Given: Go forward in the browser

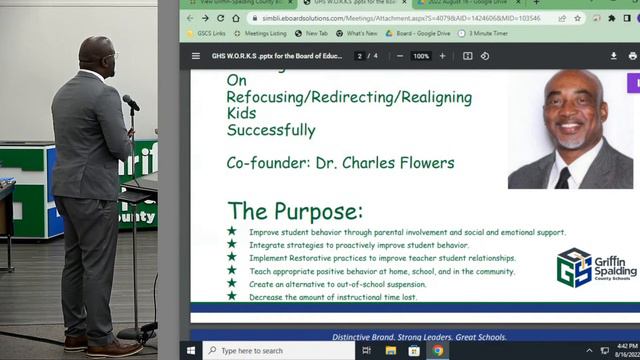Looking at the screenshot, I should [205, 18].
